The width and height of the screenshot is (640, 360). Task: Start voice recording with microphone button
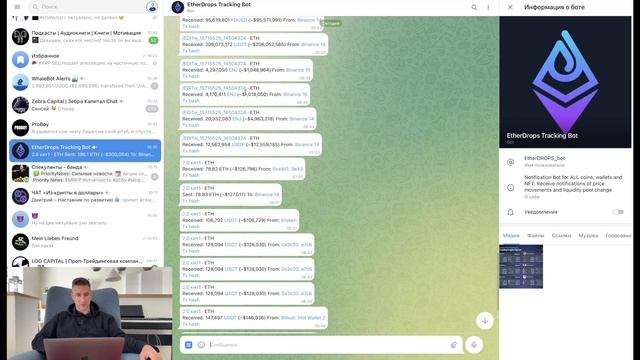tap(474, 345)
